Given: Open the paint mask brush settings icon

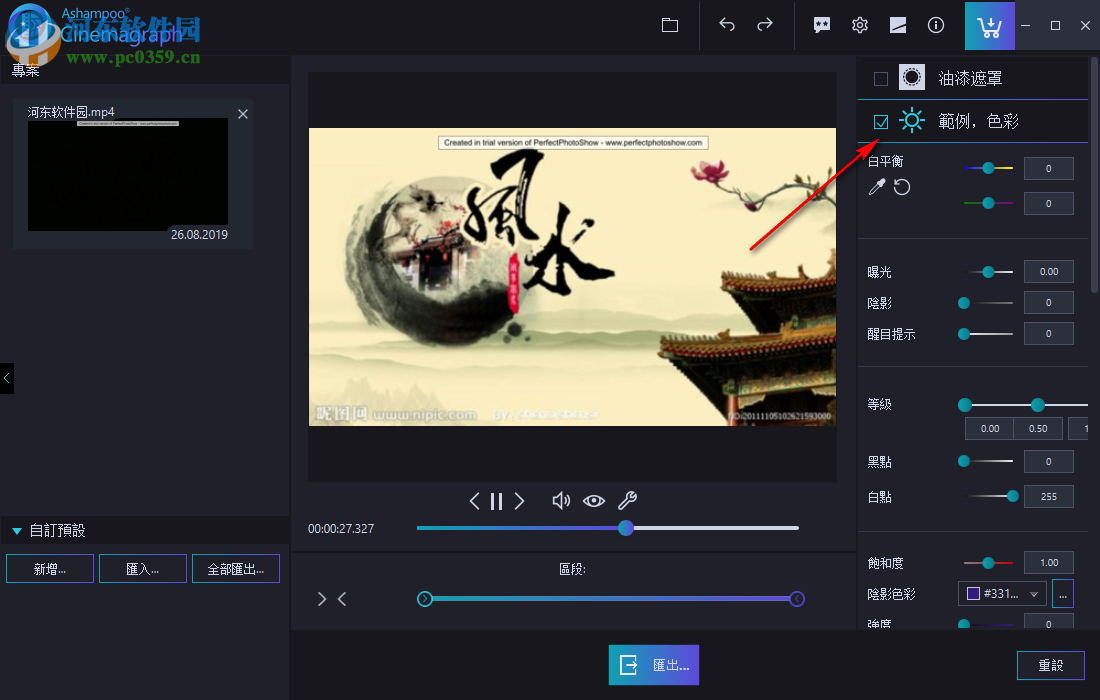Looking at the screenshot, I should (911, 76).
